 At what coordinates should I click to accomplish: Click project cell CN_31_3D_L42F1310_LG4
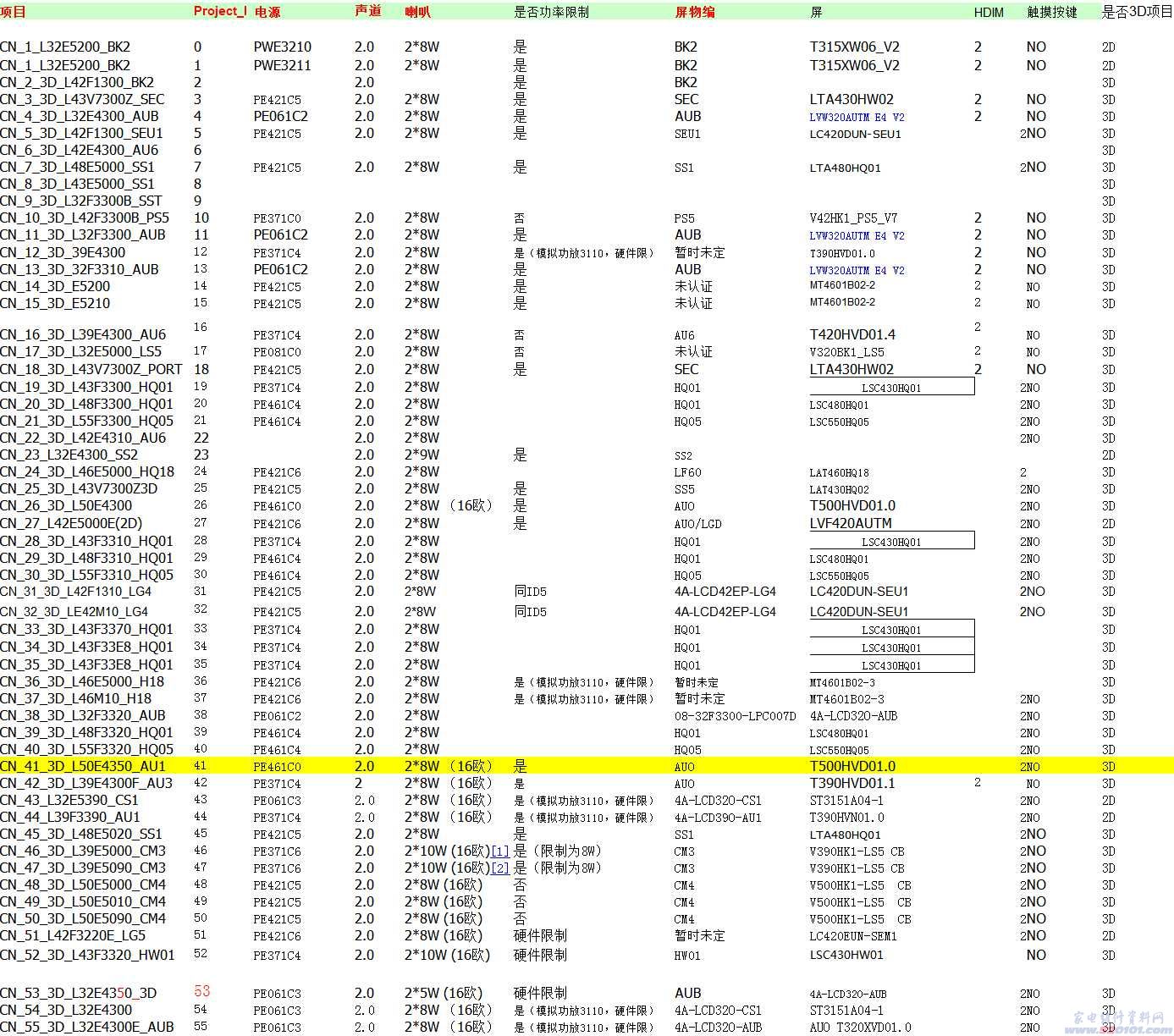click(76, 592)
